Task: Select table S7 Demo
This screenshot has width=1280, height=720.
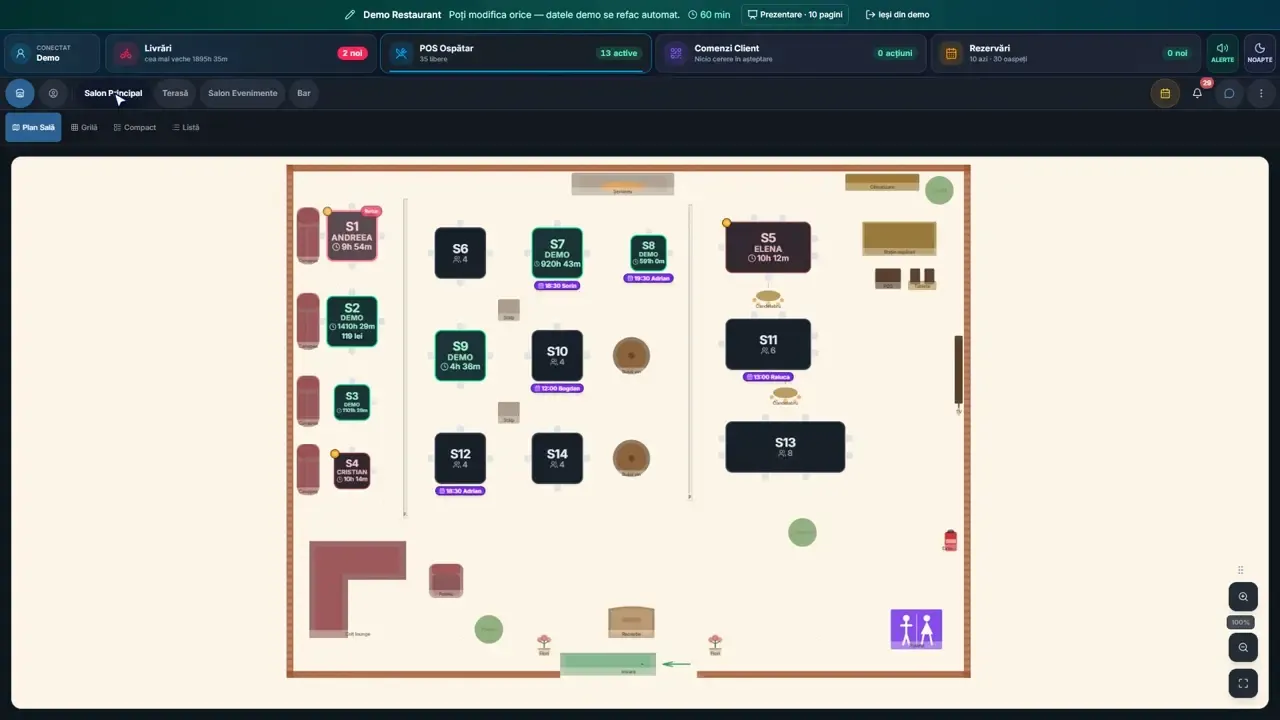Action: [x=557, y=253]
